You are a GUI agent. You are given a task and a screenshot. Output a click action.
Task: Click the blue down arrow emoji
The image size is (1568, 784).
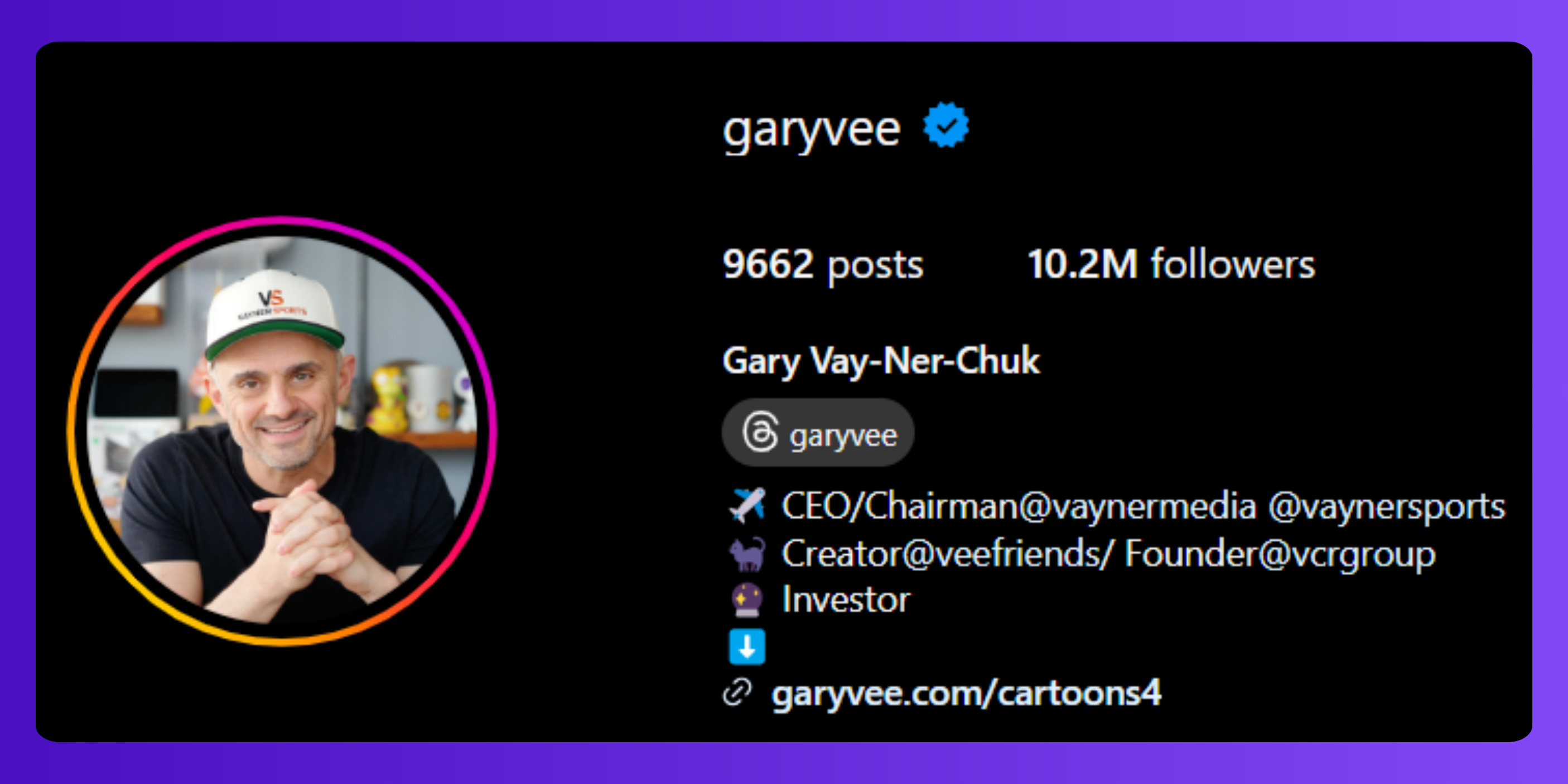(x=747, y=646)
